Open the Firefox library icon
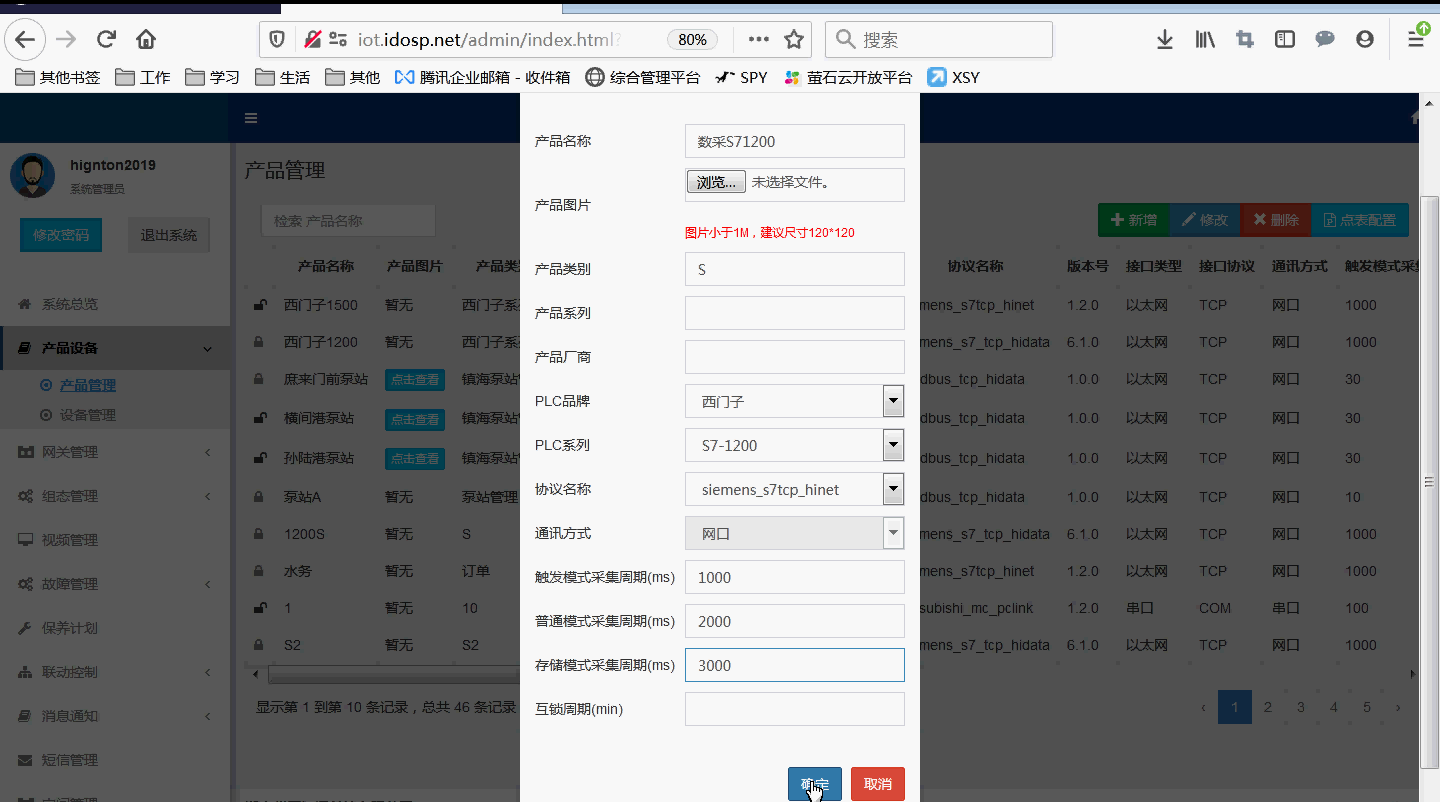This screenshot has height=802, width=1440. (x=1204, y=39)
